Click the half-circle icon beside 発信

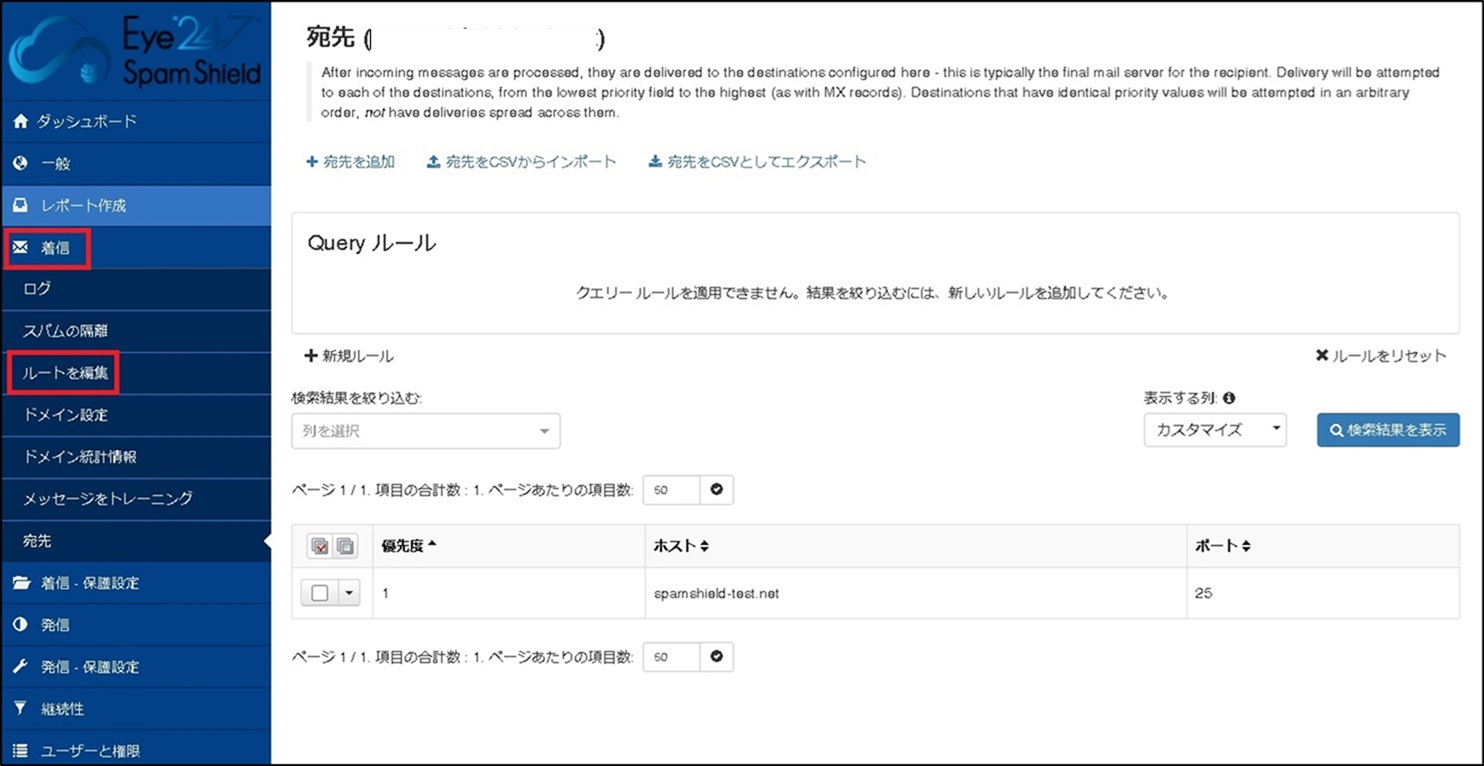pyautogui.click(x=20, y=625)
